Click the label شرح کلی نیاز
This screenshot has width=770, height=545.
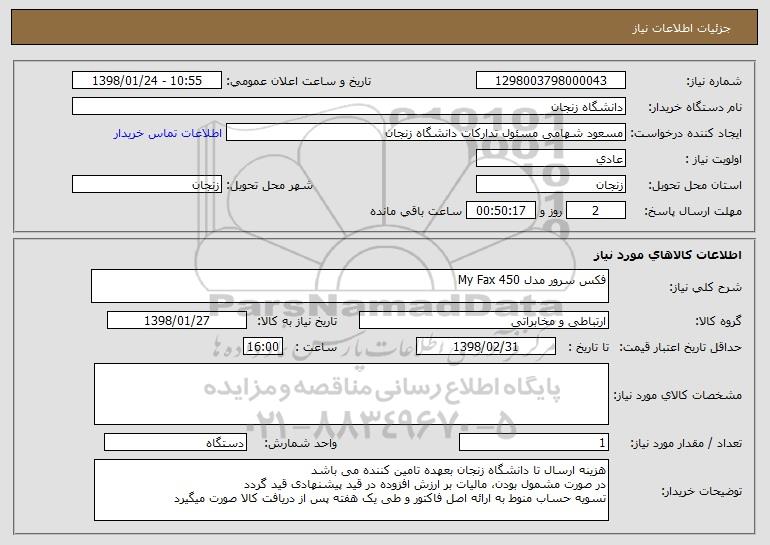pos(706,287)
